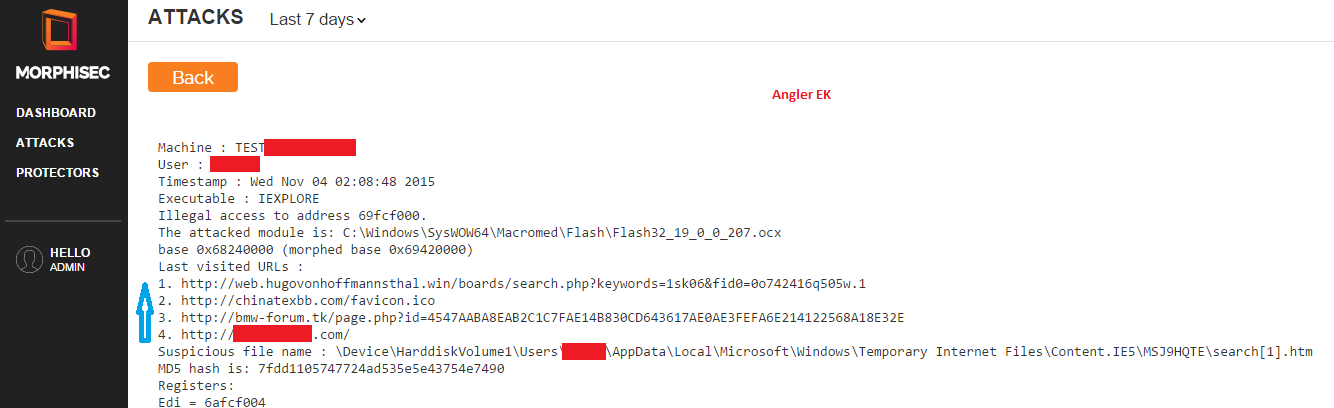The image size is (1334, 408).
Task: Click the chevron beside Last 7 days
Action: point(361,20)
